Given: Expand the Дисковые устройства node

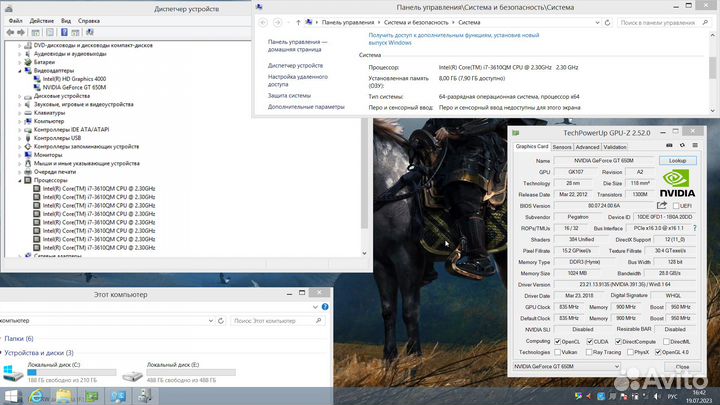Looking at the screenshot, I should pyautogui.click(x=20, y=96).
